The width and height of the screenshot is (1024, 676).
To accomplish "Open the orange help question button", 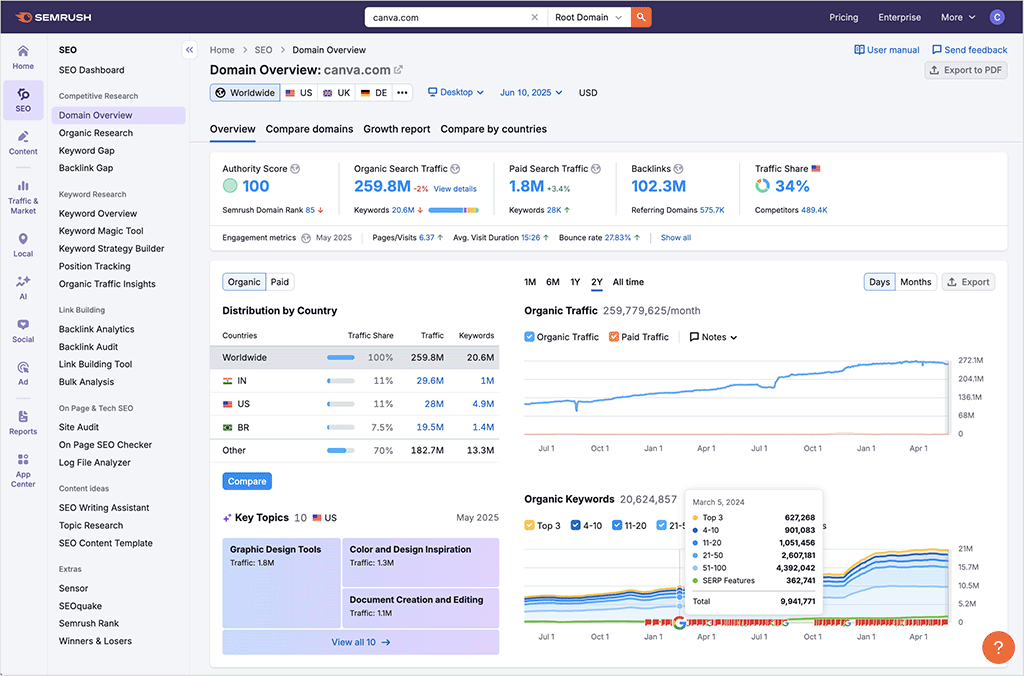I will tap(998, 647).
